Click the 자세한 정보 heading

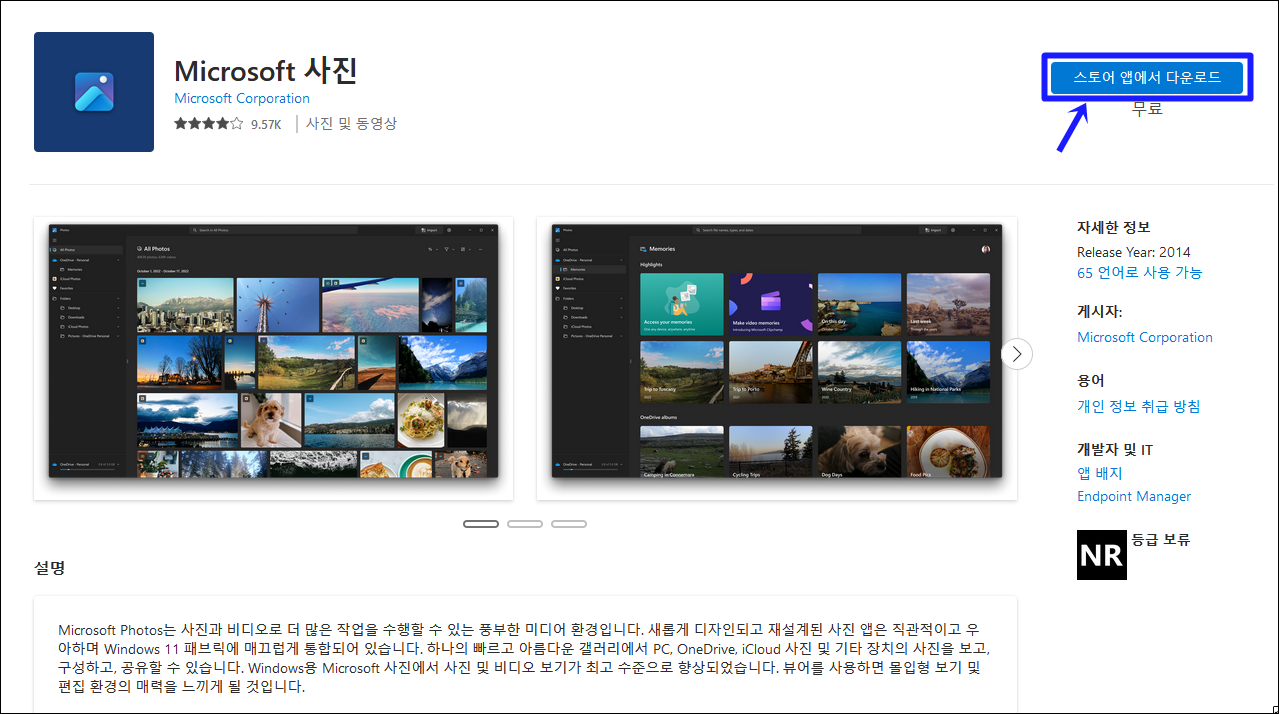(1114, 227)
